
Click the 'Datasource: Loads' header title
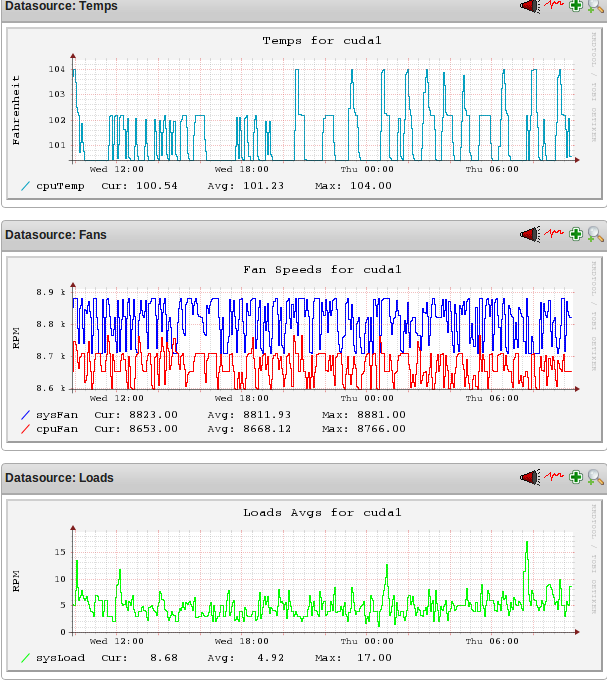[x=59, y=478]
